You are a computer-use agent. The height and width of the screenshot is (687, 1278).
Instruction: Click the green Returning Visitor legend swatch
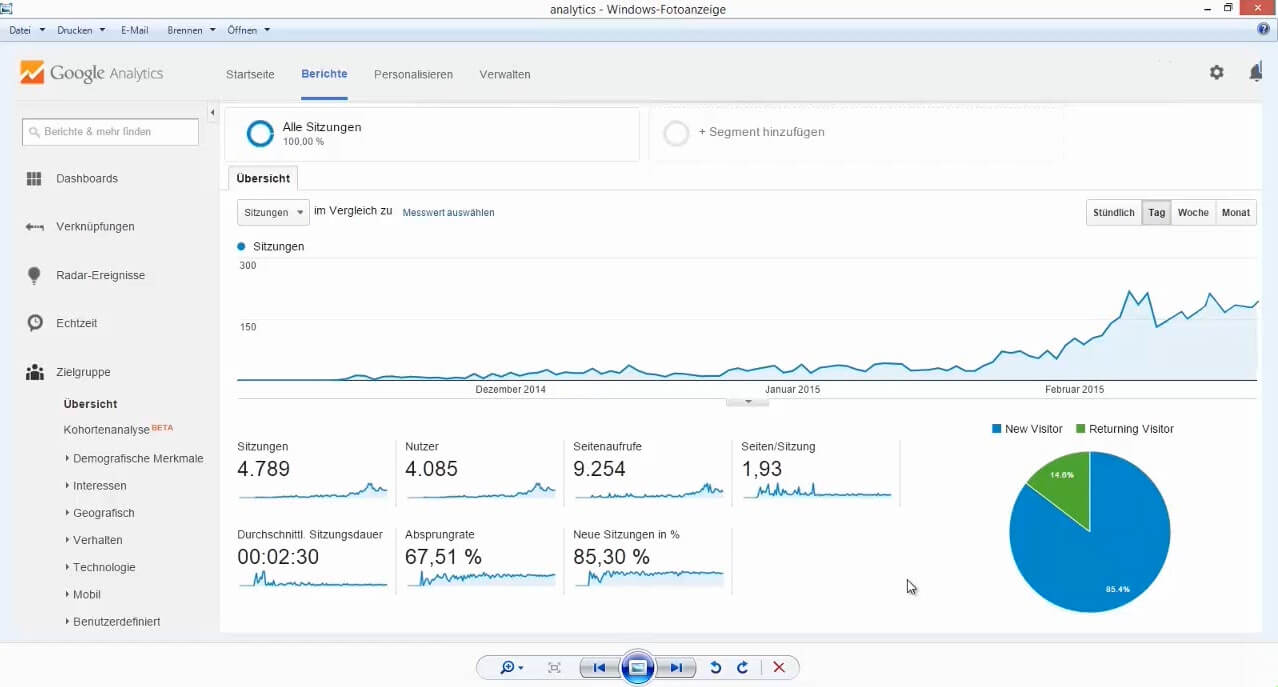pyautogui.click(x=1080, y=429)
